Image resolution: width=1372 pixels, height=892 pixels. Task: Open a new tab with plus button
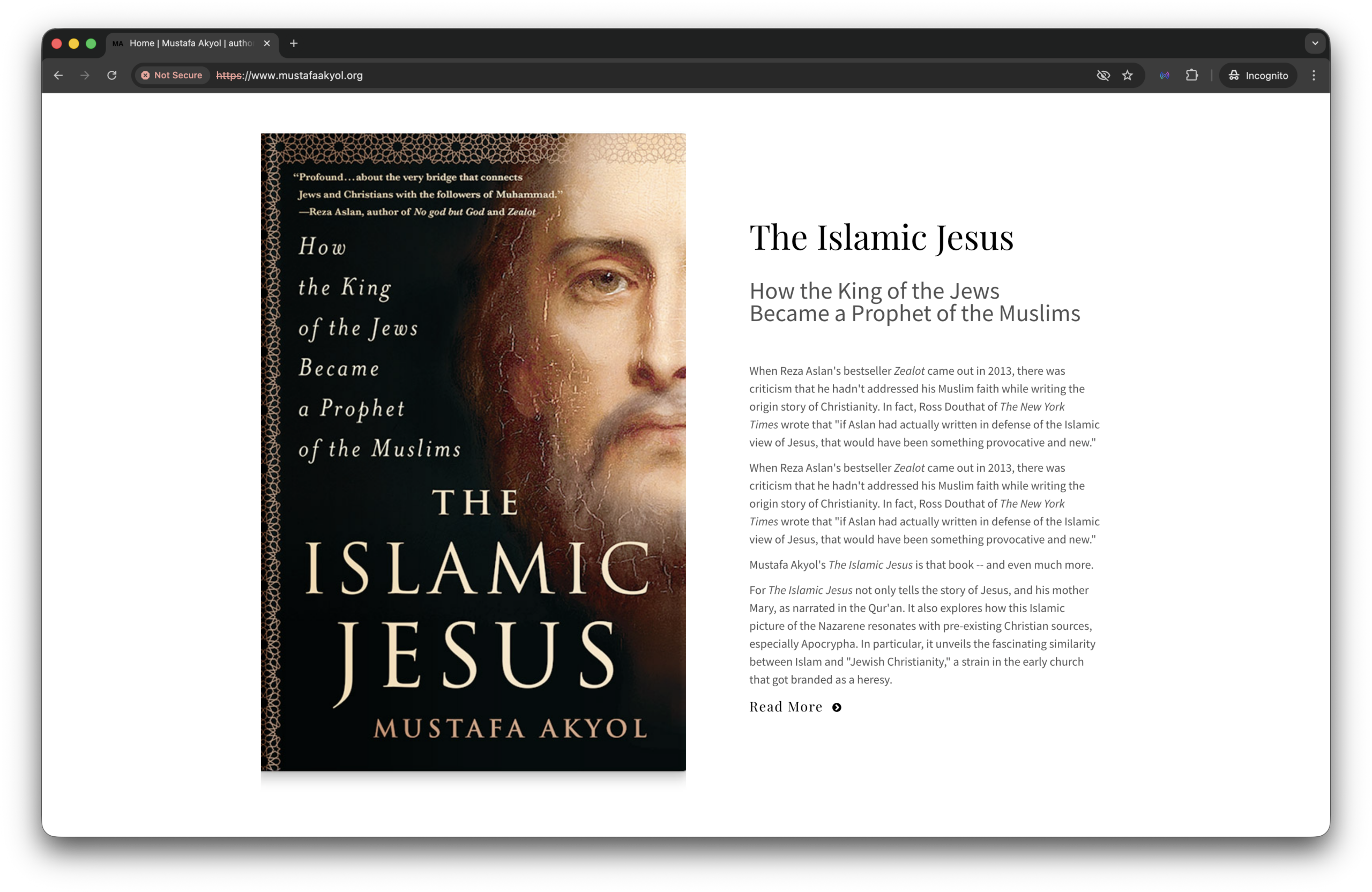click(x=293, y=43)
